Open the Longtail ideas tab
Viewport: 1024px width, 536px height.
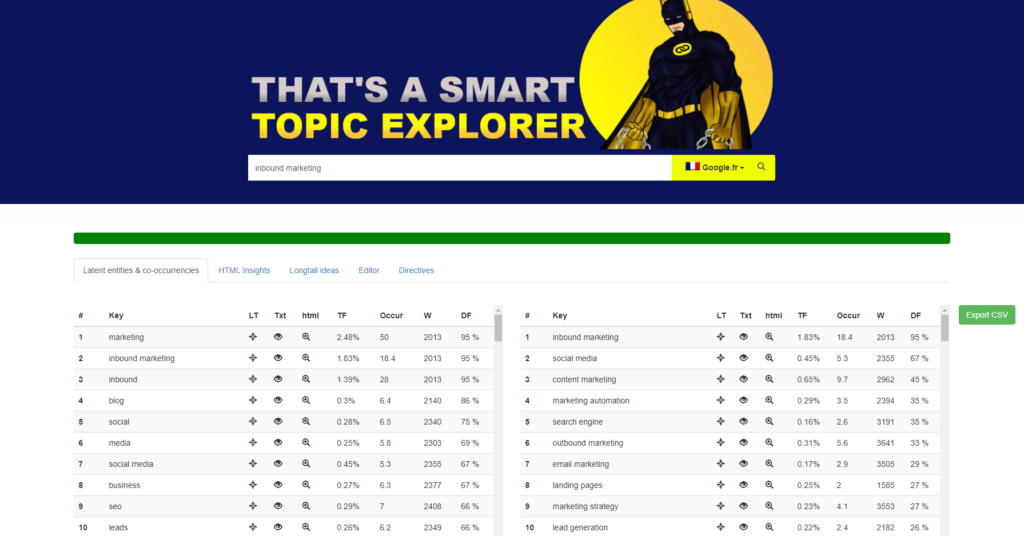[x=314, y=270]
